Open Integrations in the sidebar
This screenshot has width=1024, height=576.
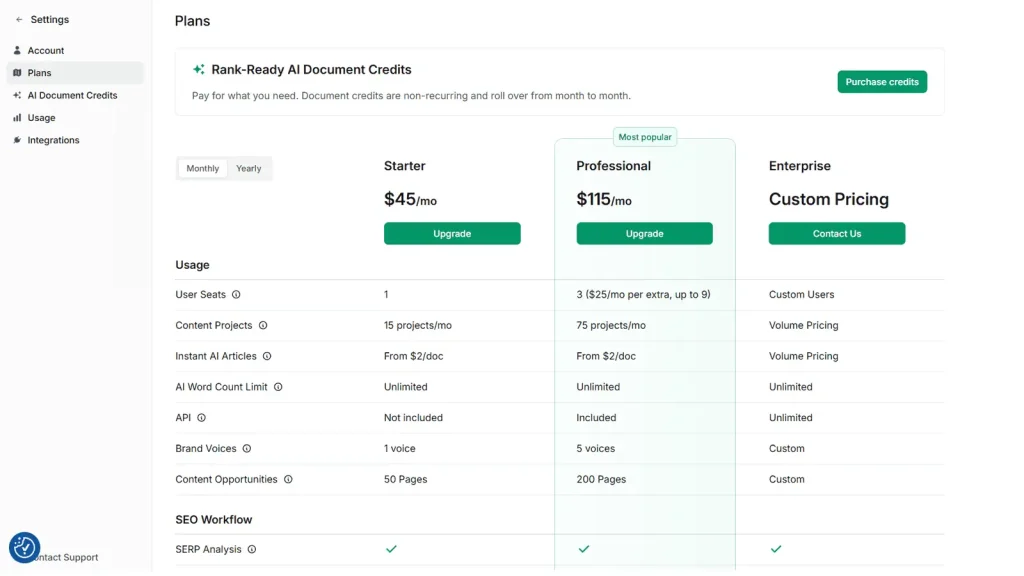point(53,141)
